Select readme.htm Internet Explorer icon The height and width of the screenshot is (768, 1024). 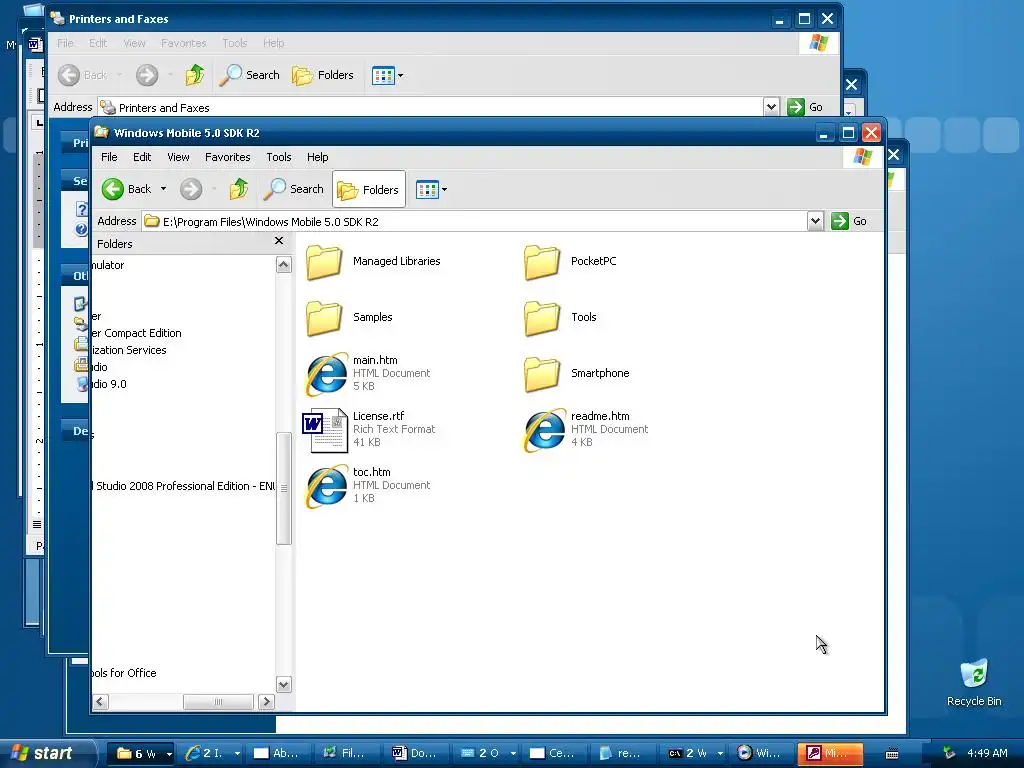(x=544, y=430)
